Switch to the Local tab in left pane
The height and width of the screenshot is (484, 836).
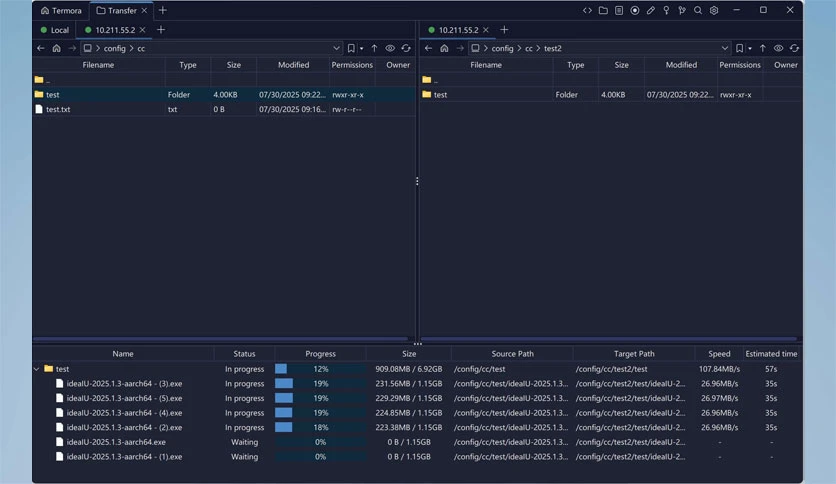coord(55,30)
